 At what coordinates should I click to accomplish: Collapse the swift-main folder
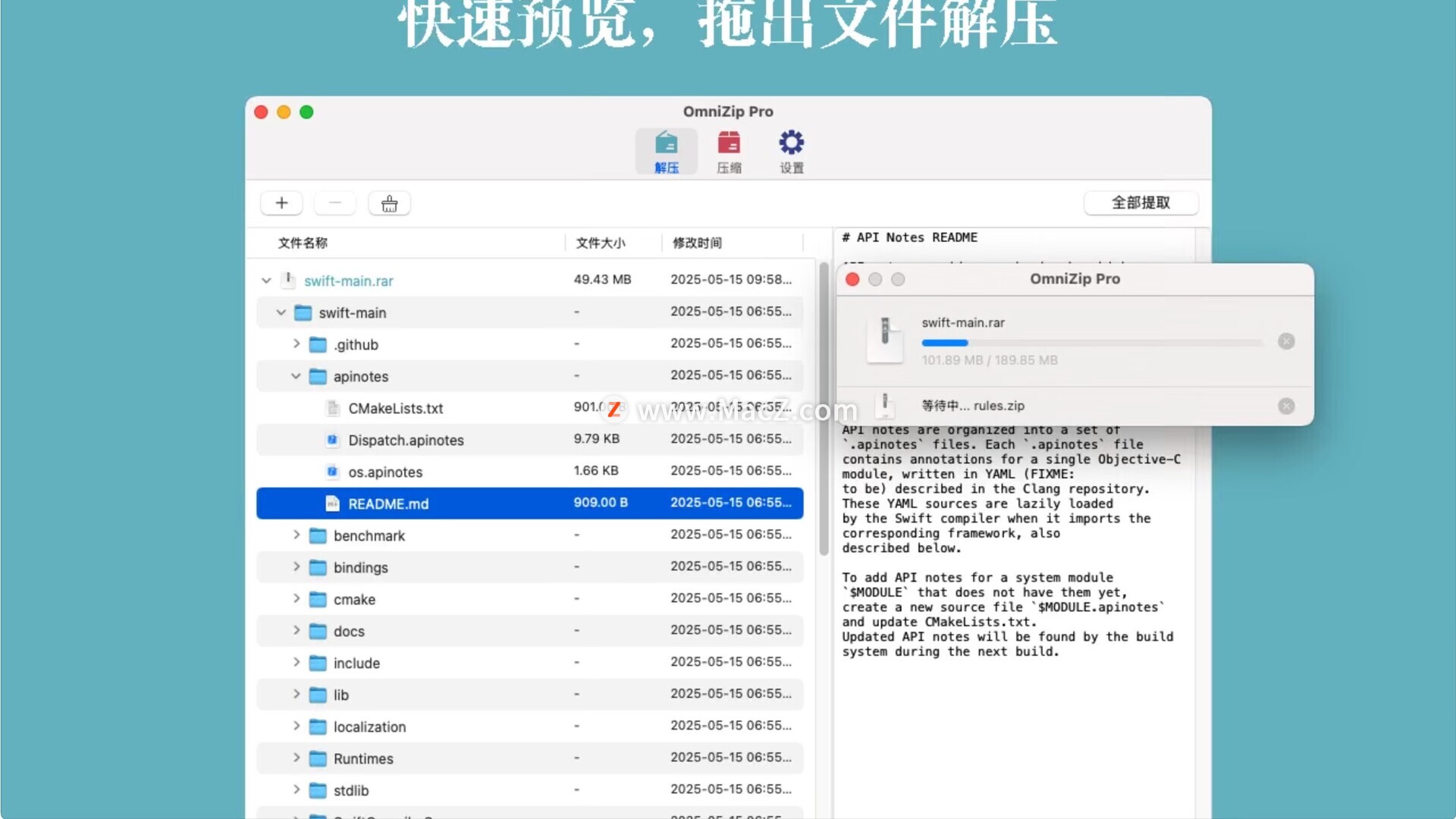tap(281, 312)
